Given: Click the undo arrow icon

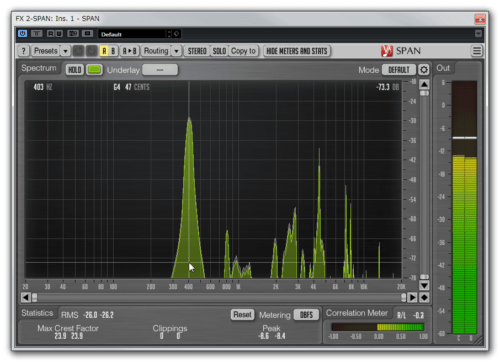Looking at the screenshot, I should pos(78,51).
